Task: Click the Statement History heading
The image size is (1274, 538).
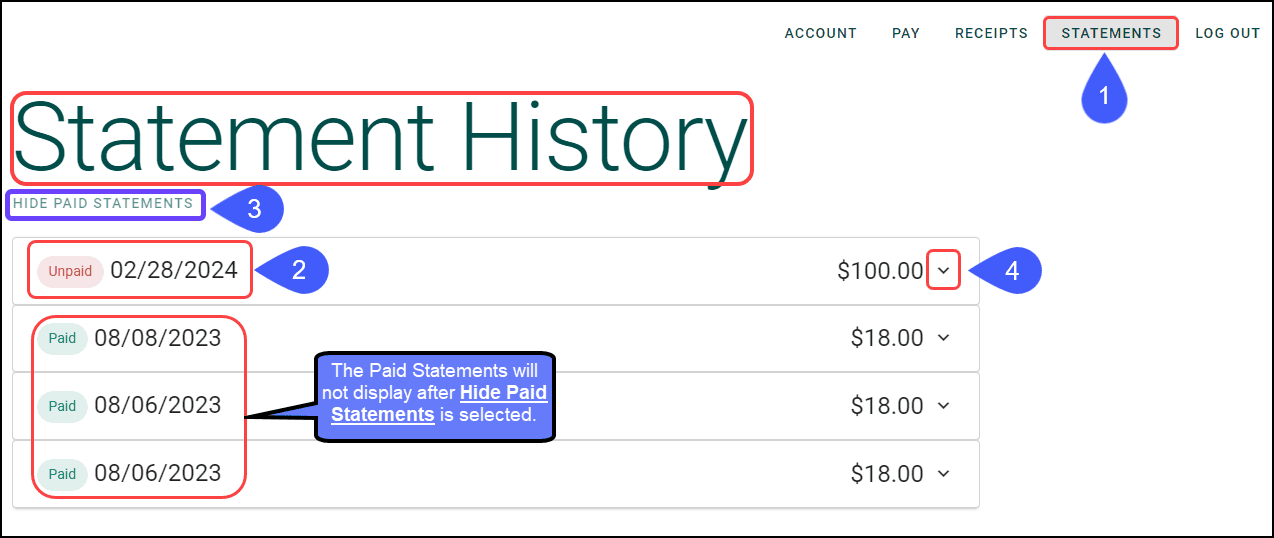Action: tap(381, 138)
